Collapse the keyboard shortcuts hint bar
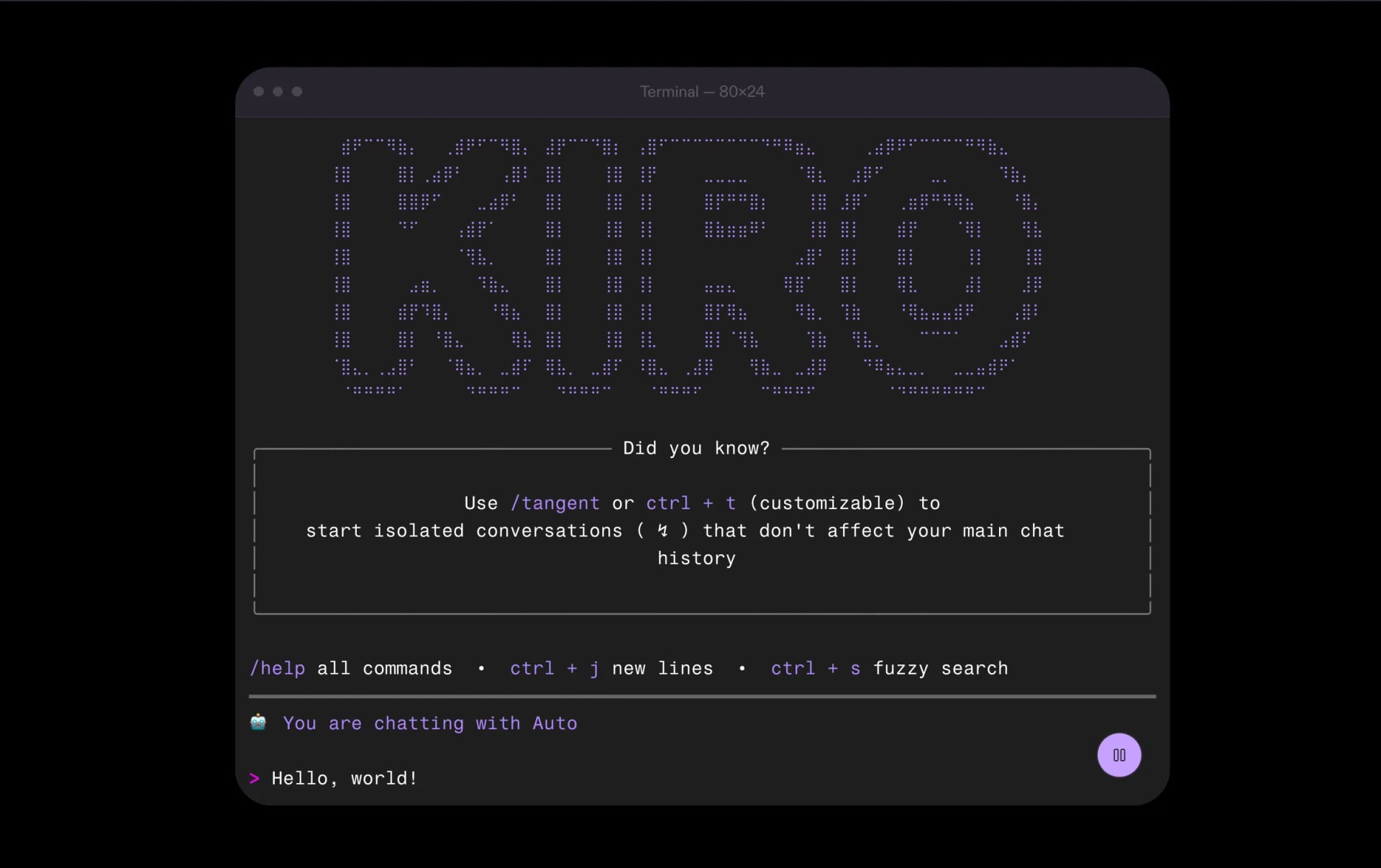The image size is (1381, 868). tap(629, 668)
